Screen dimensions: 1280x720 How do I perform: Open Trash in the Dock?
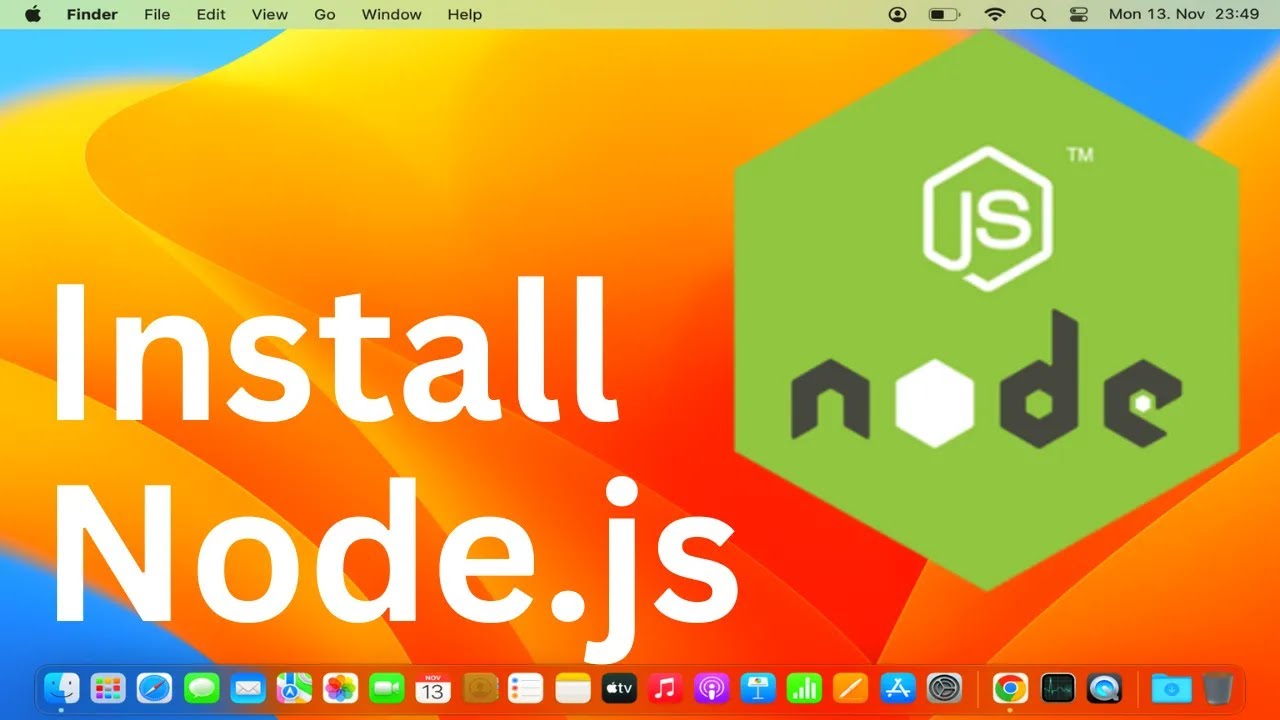point(1218,688)
